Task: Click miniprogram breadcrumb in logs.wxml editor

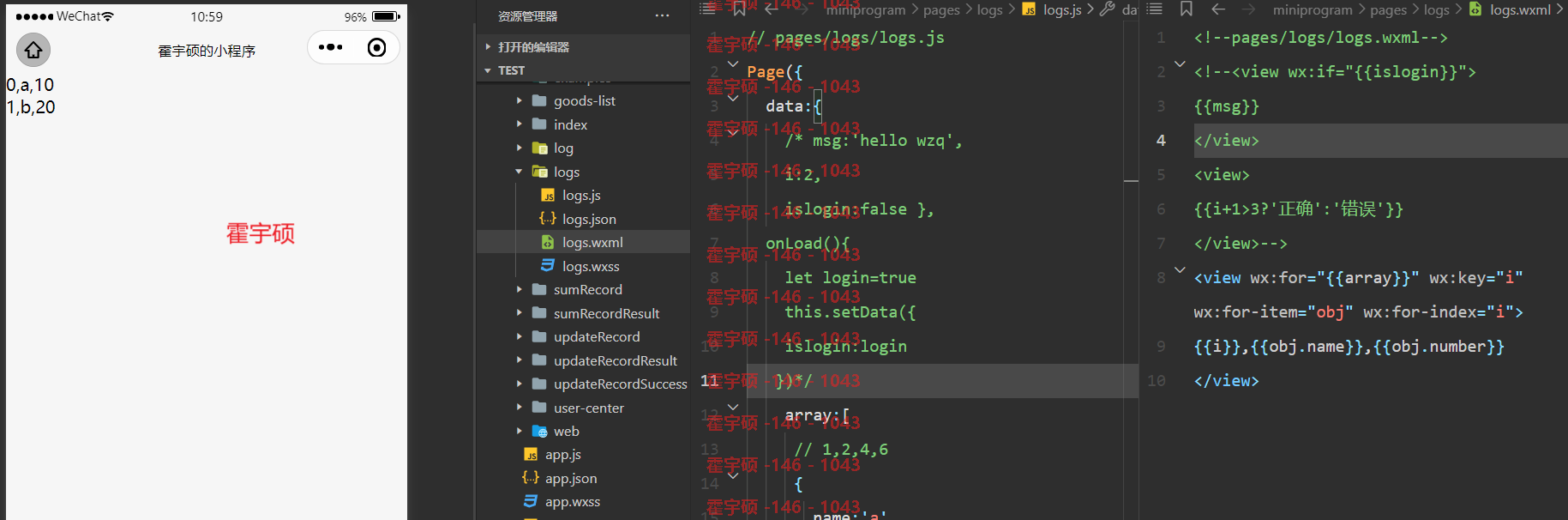Action: pos(1313,9)
